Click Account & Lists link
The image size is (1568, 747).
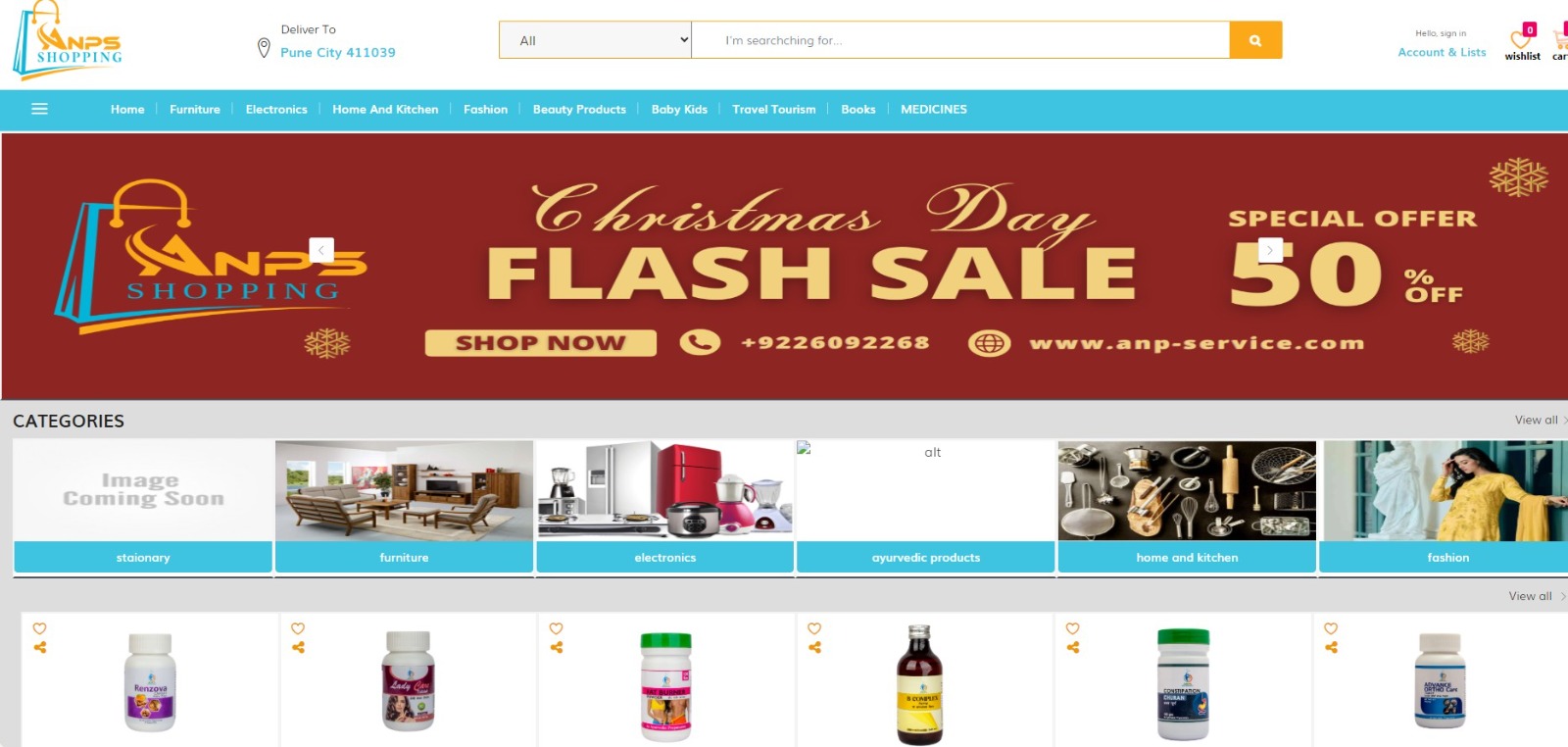coord(1442,52)
